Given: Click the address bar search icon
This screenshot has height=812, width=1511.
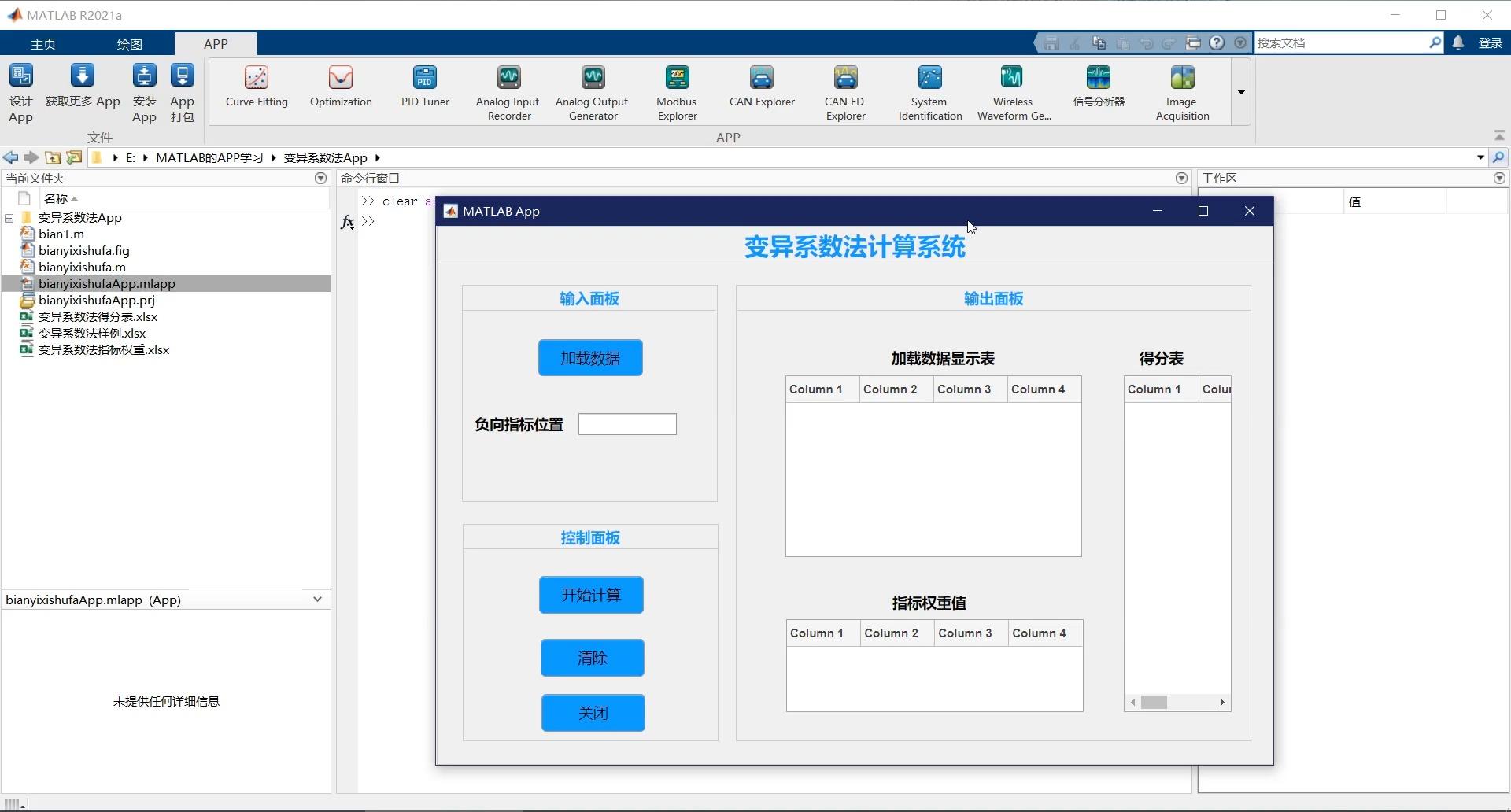Looking at the screenshot, I should 1498,157.
